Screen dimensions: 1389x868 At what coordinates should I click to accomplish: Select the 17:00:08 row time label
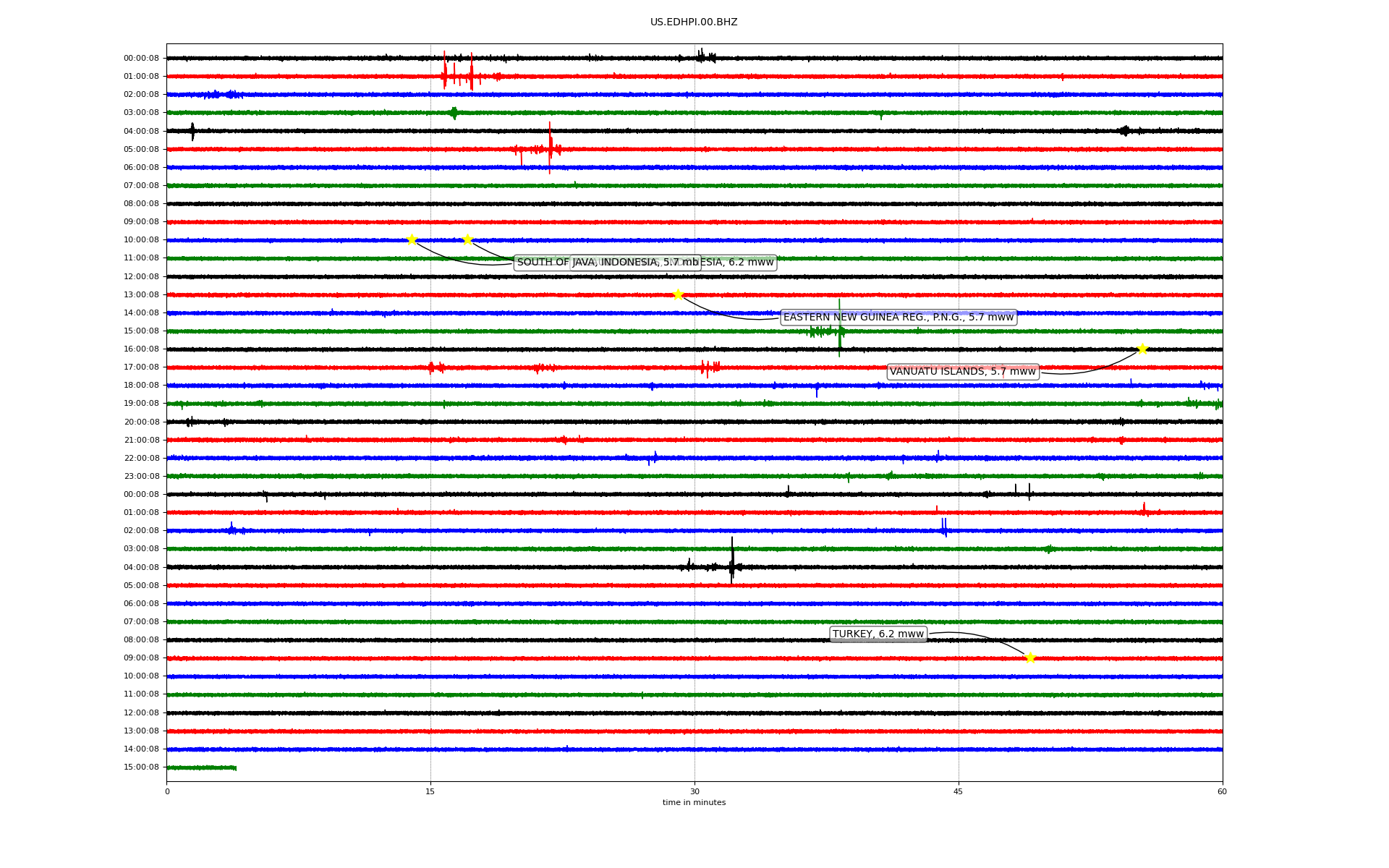(x=141, y=367)
